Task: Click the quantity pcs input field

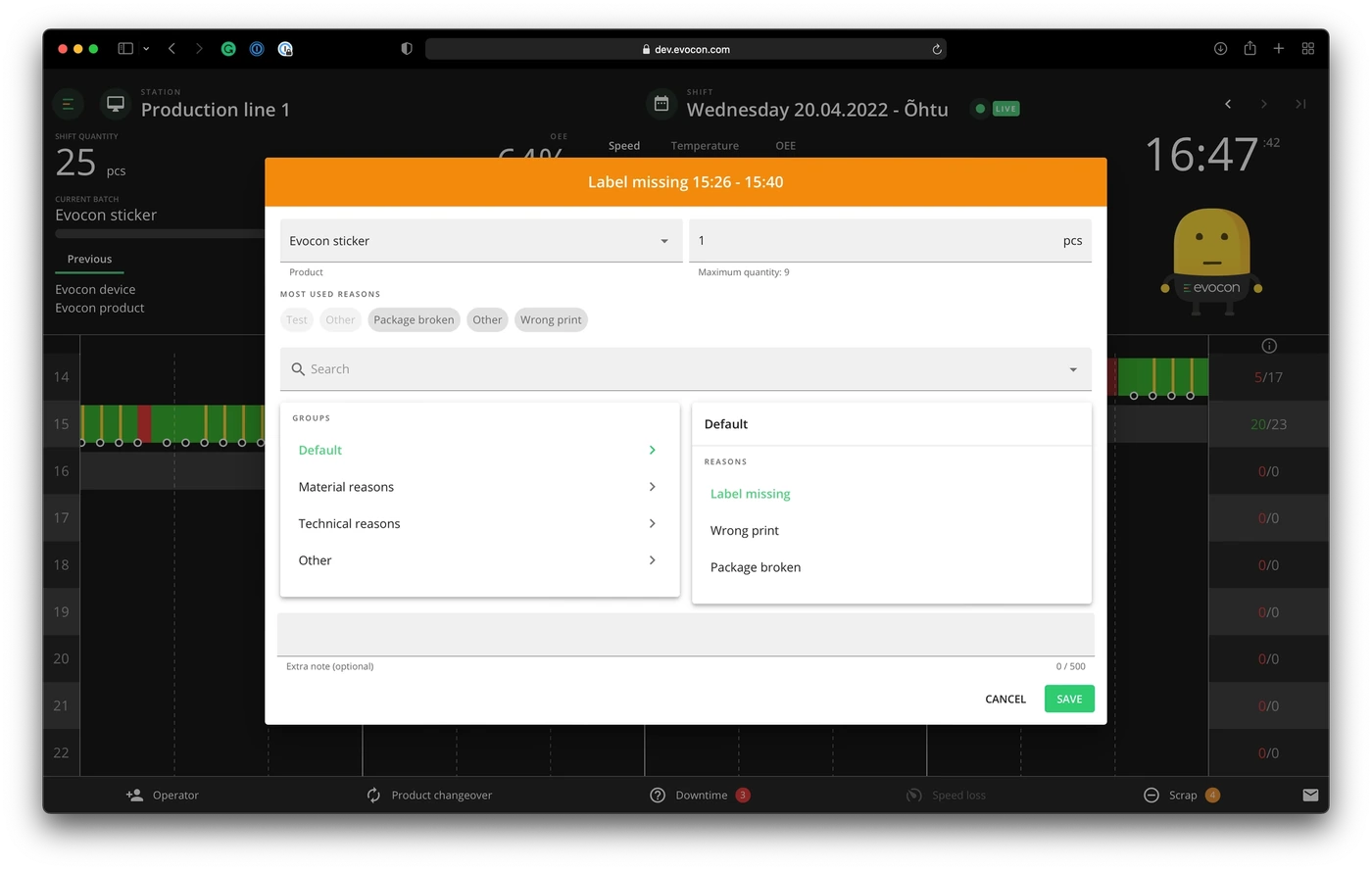Action: pyautogui.click(x=890, y=241)
